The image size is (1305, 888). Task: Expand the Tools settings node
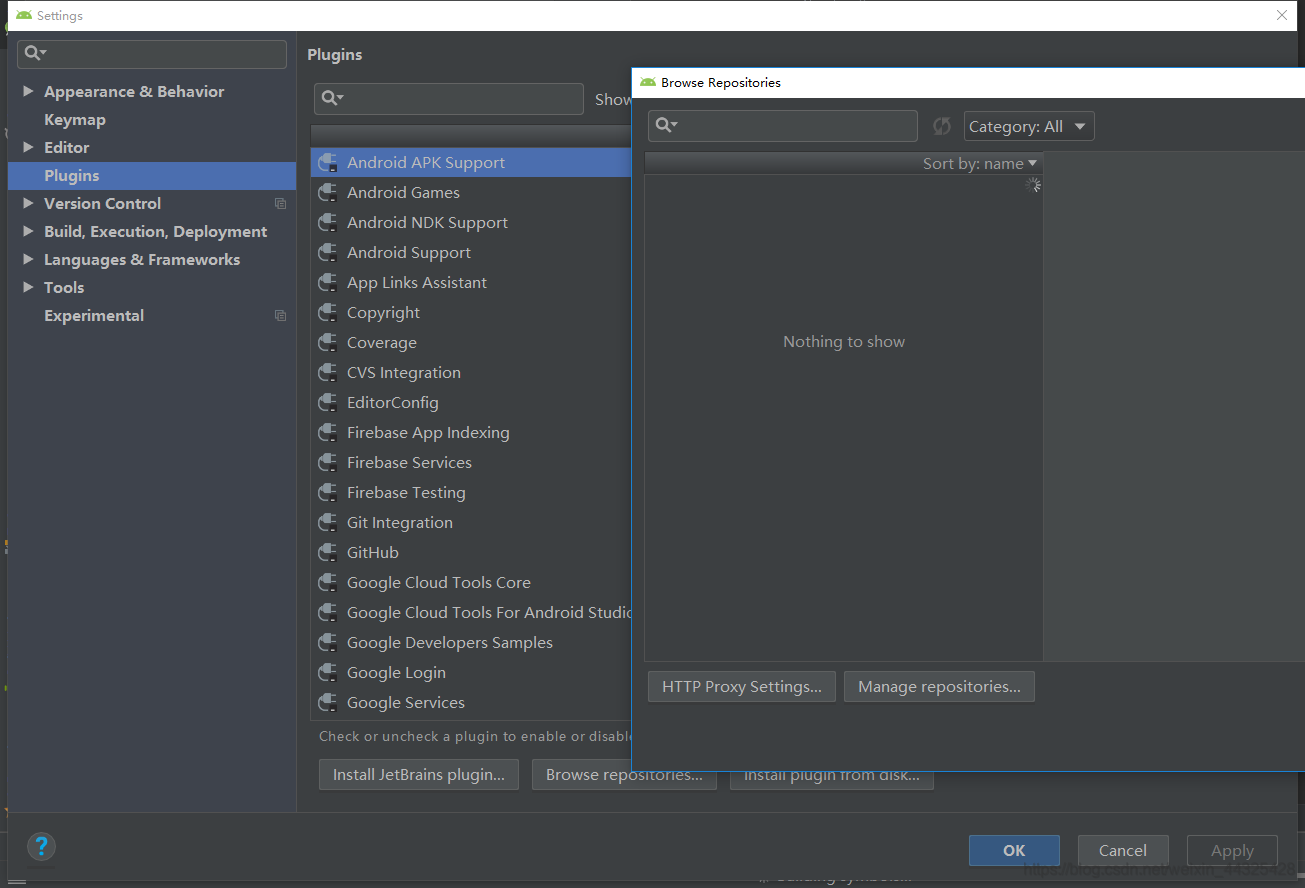[28, 287]
